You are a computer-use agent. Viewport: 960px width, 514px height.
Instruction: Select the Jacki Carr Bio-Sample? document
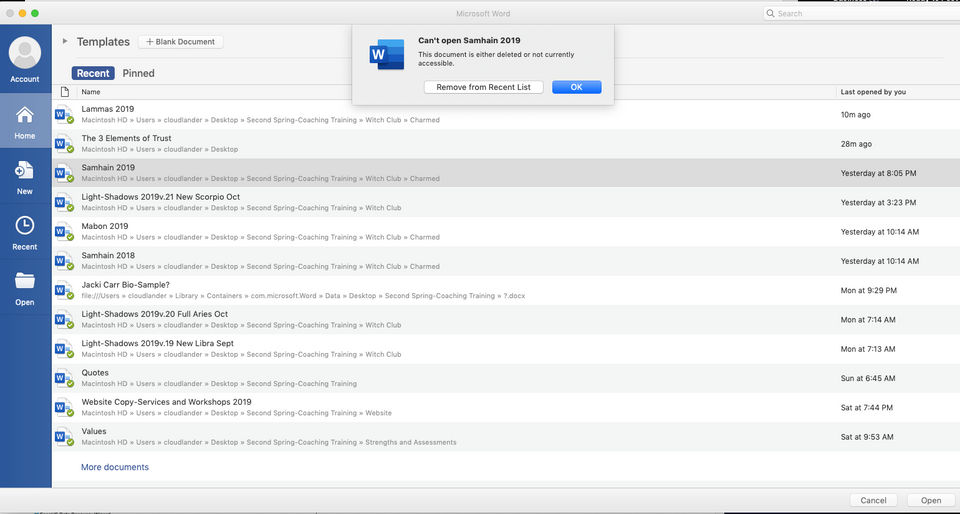pos(126,285)
